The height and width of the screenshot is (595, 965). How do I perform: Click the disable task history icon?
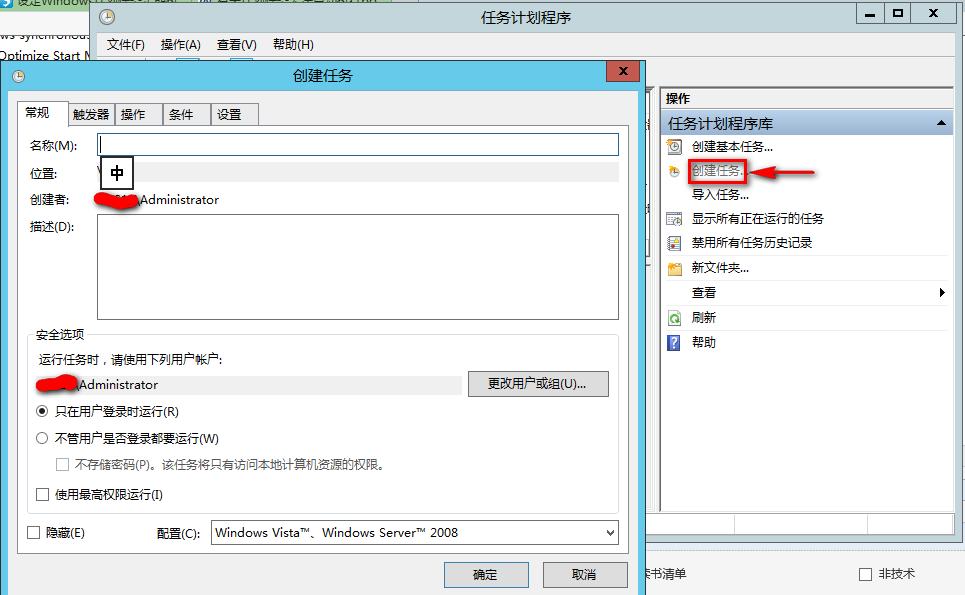click(x=675, y=243)
